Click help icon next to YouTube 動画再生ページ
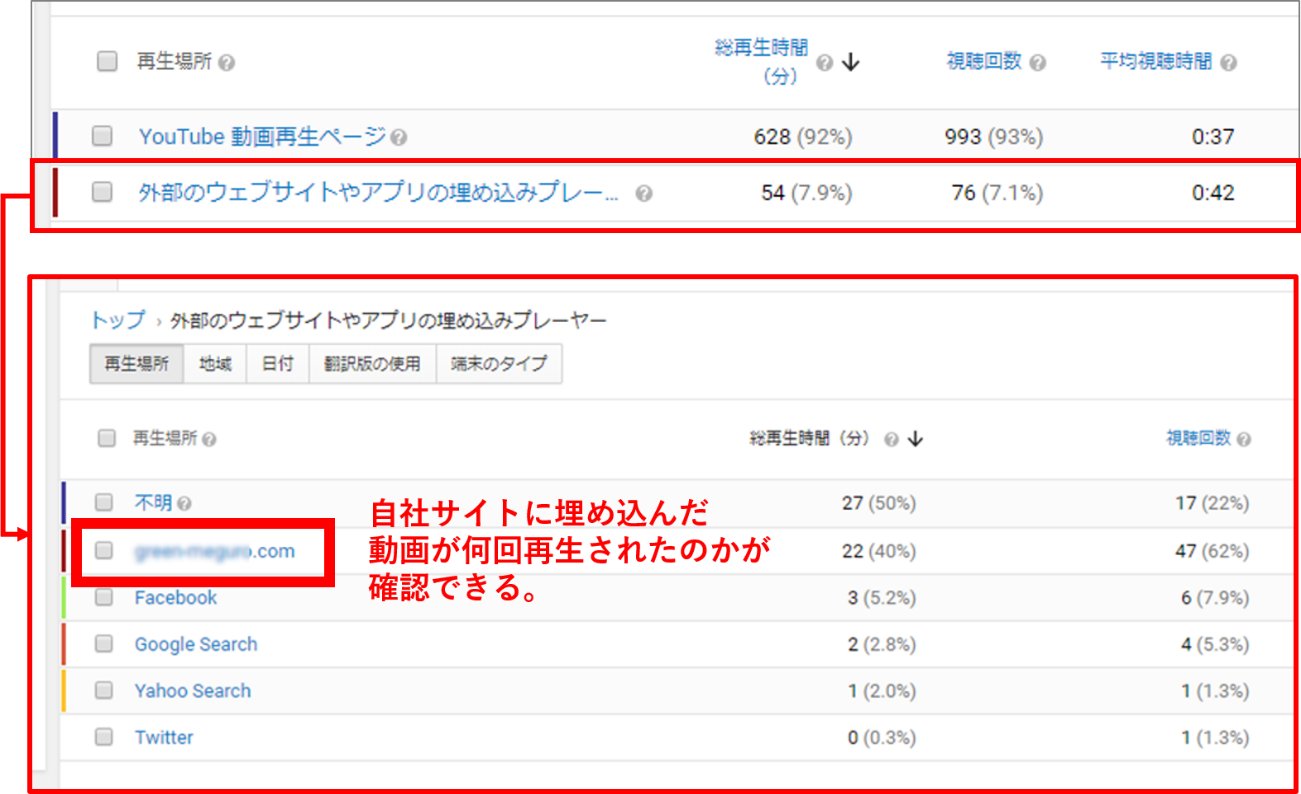 [399, 138]
